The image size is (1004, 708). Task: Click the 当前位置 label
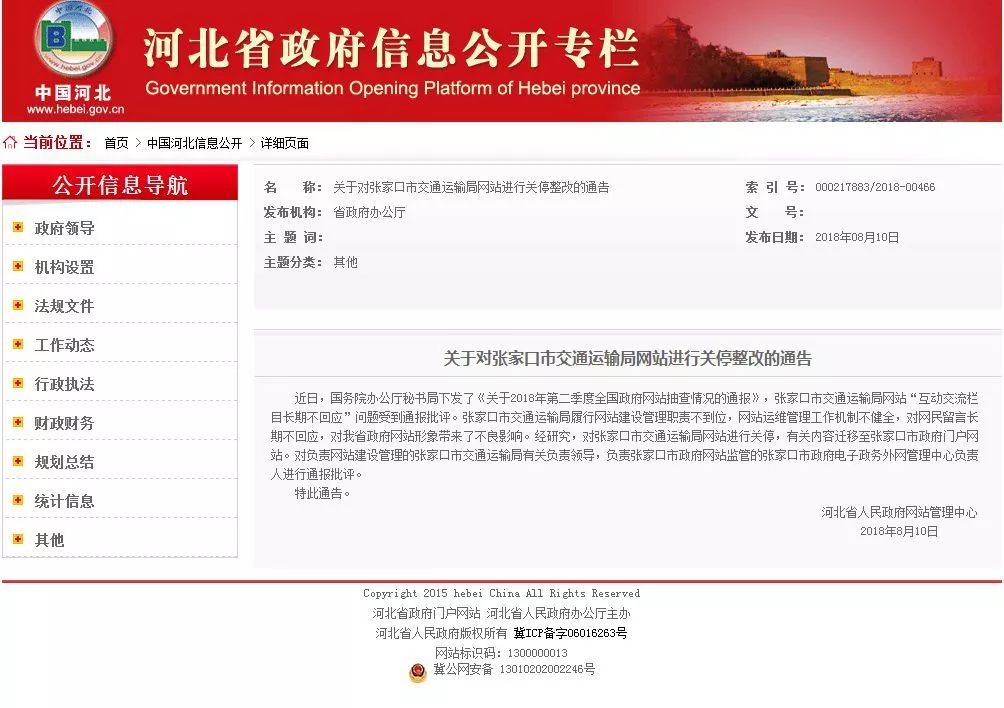57,142
